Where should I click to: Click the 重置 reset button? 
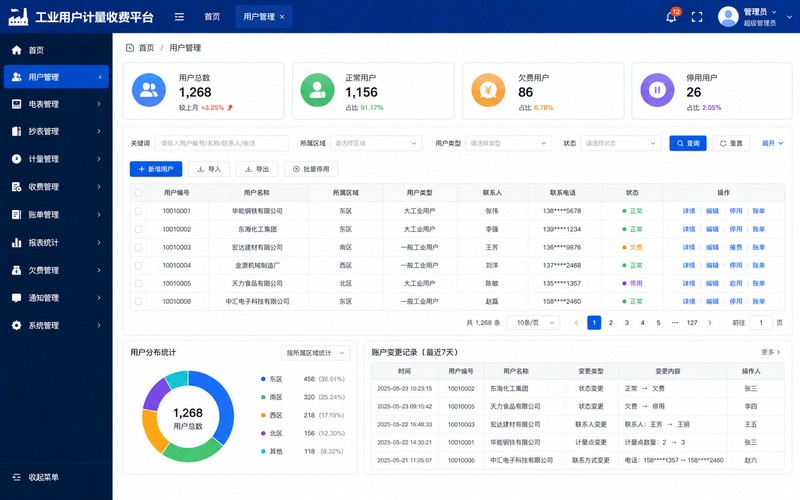(731, 143)
